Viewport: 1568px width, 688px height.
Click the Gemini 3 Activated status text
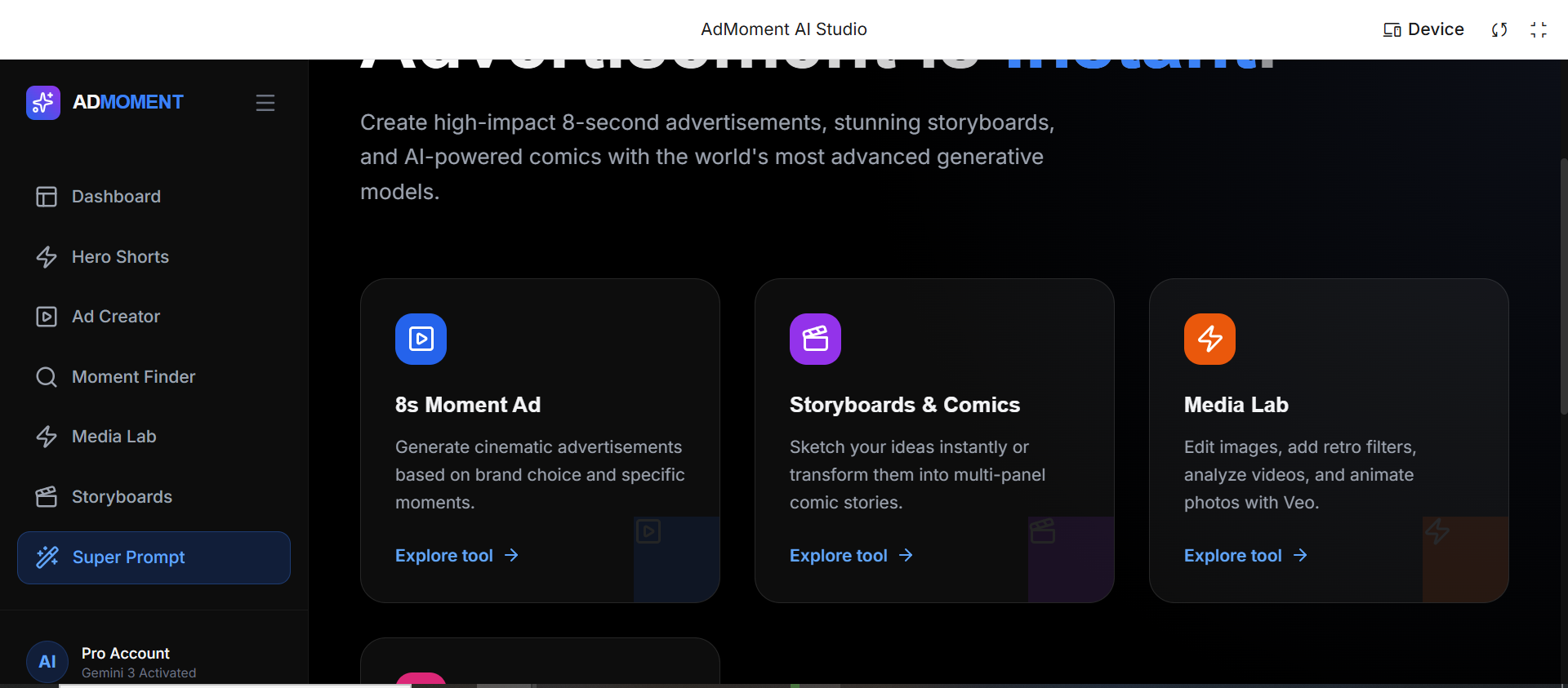pos(139,673)
